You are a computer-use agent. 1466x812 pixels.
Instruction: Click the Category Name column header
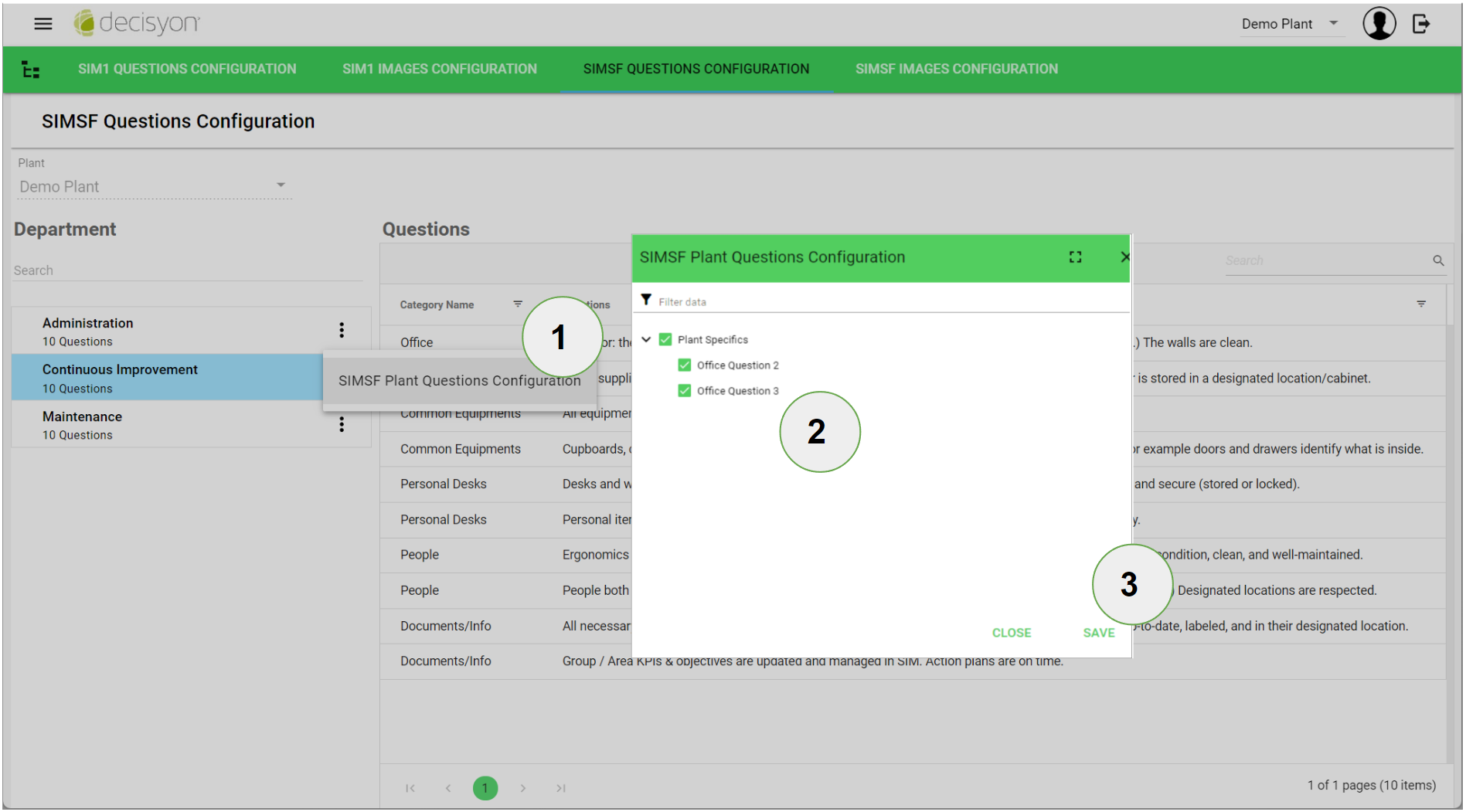pyautogui.click(x=437, y=304)
